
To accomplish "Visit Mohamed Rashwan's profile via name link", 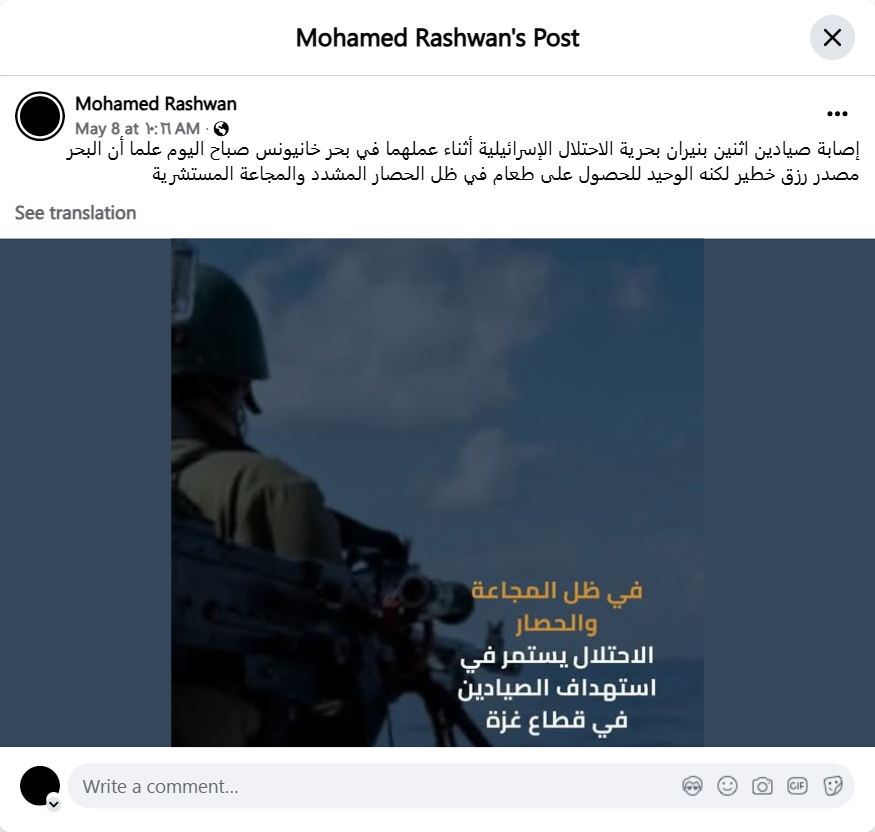I will click(156, 104).
